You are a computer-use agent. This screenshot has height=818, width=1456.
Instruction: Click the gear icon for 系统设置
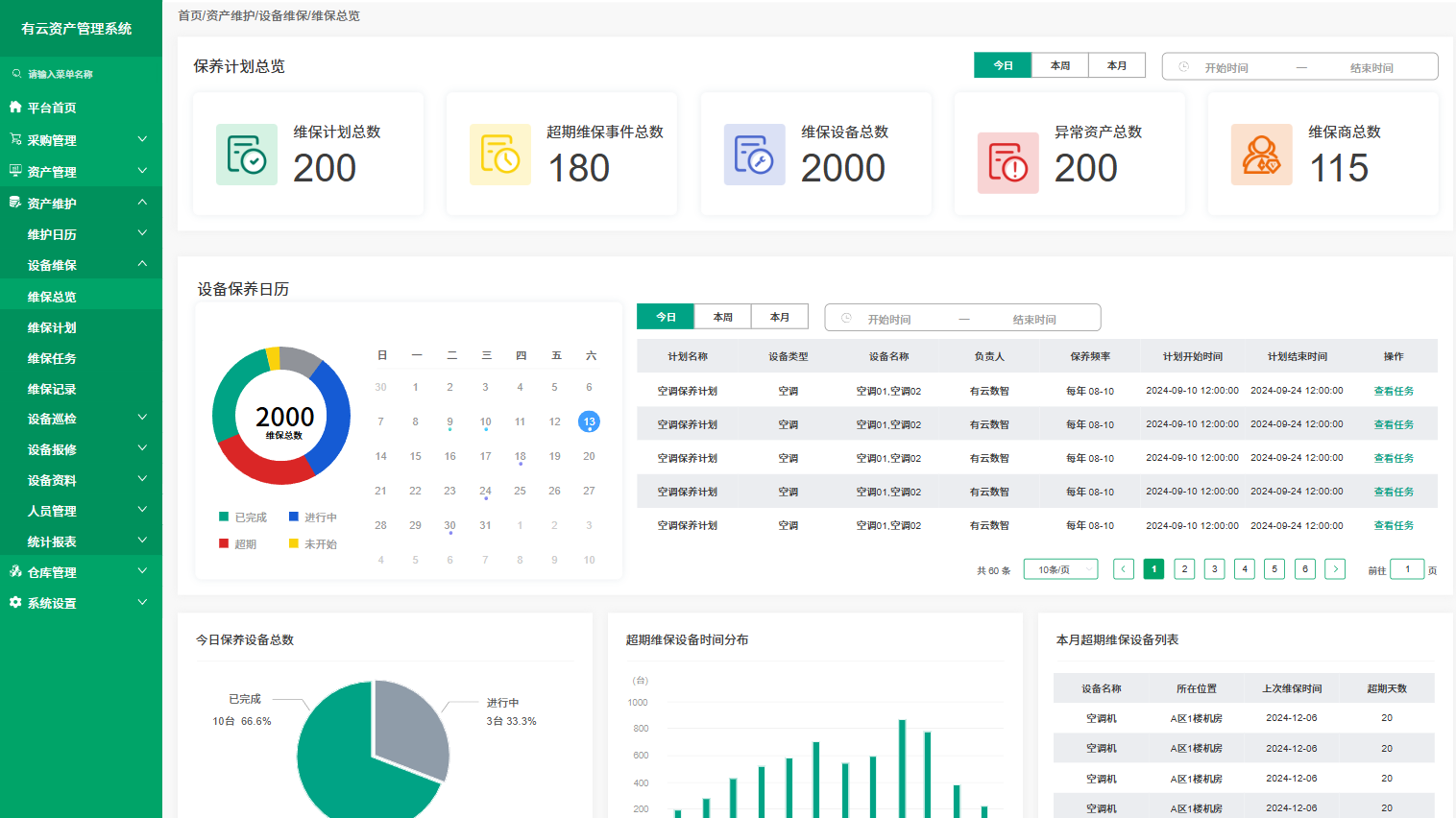point(15,602)
